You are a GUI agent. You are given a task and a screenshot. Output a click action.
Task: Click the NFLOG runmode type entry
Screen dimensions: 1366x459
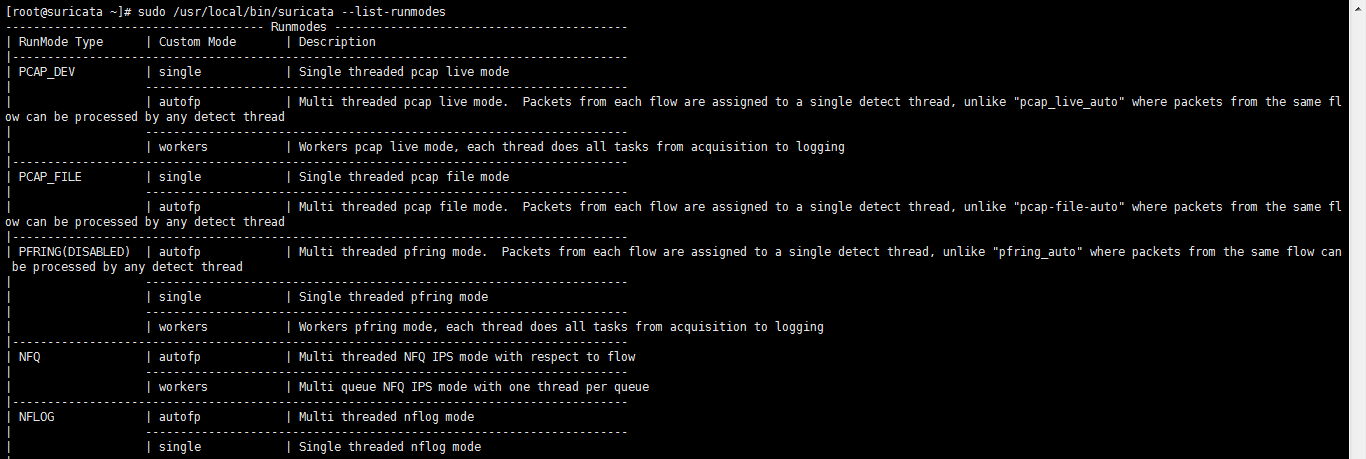coord(36,417)
